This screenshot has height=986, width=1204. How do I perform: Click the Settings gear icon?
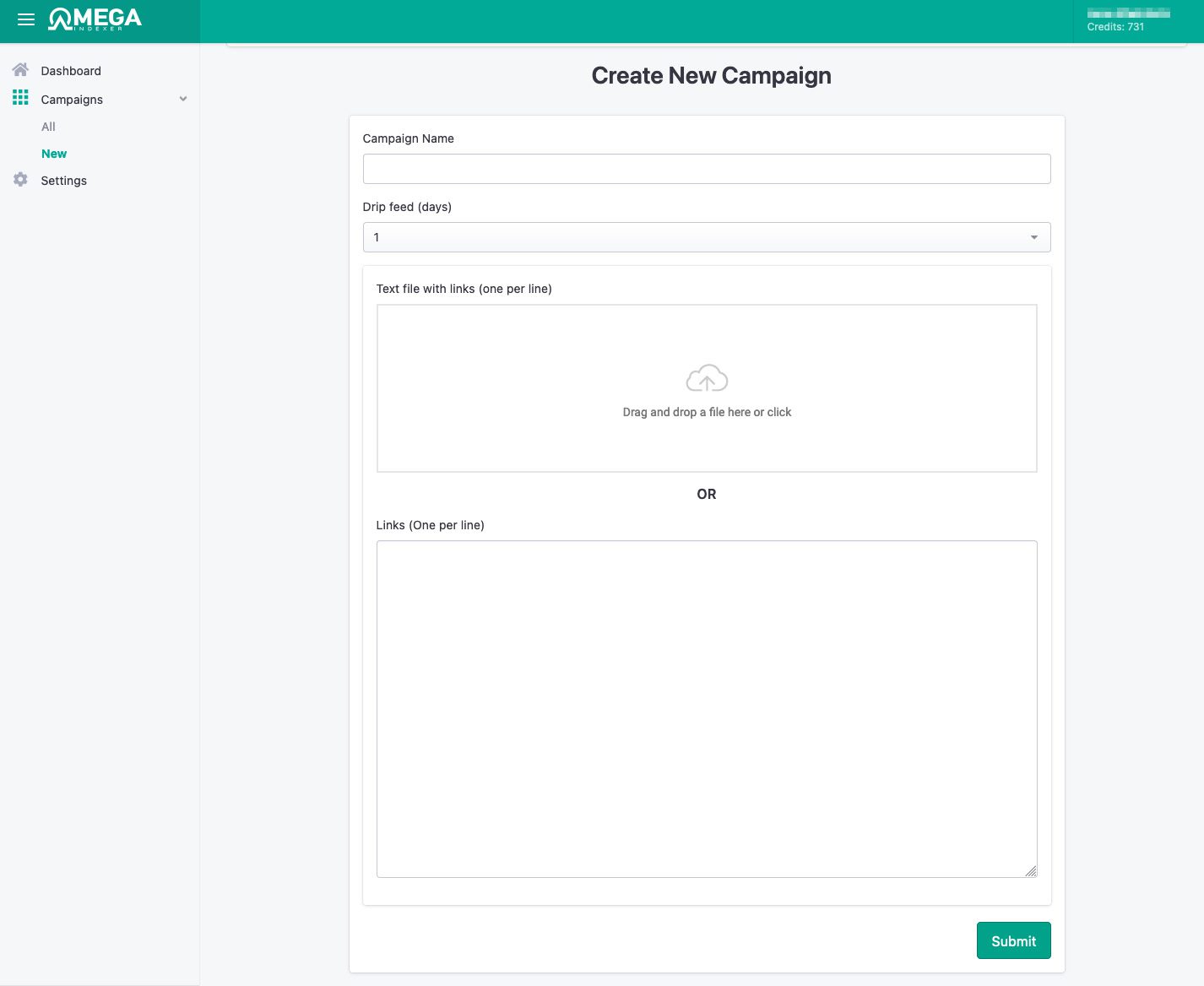[21, 180]
